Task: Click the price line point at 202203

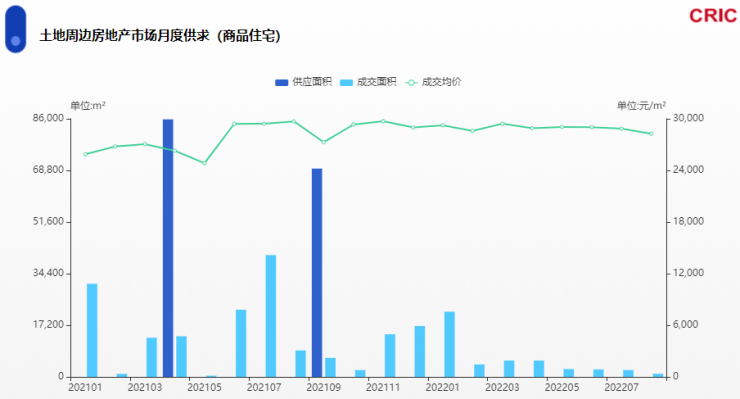Action: pos(502,124)
